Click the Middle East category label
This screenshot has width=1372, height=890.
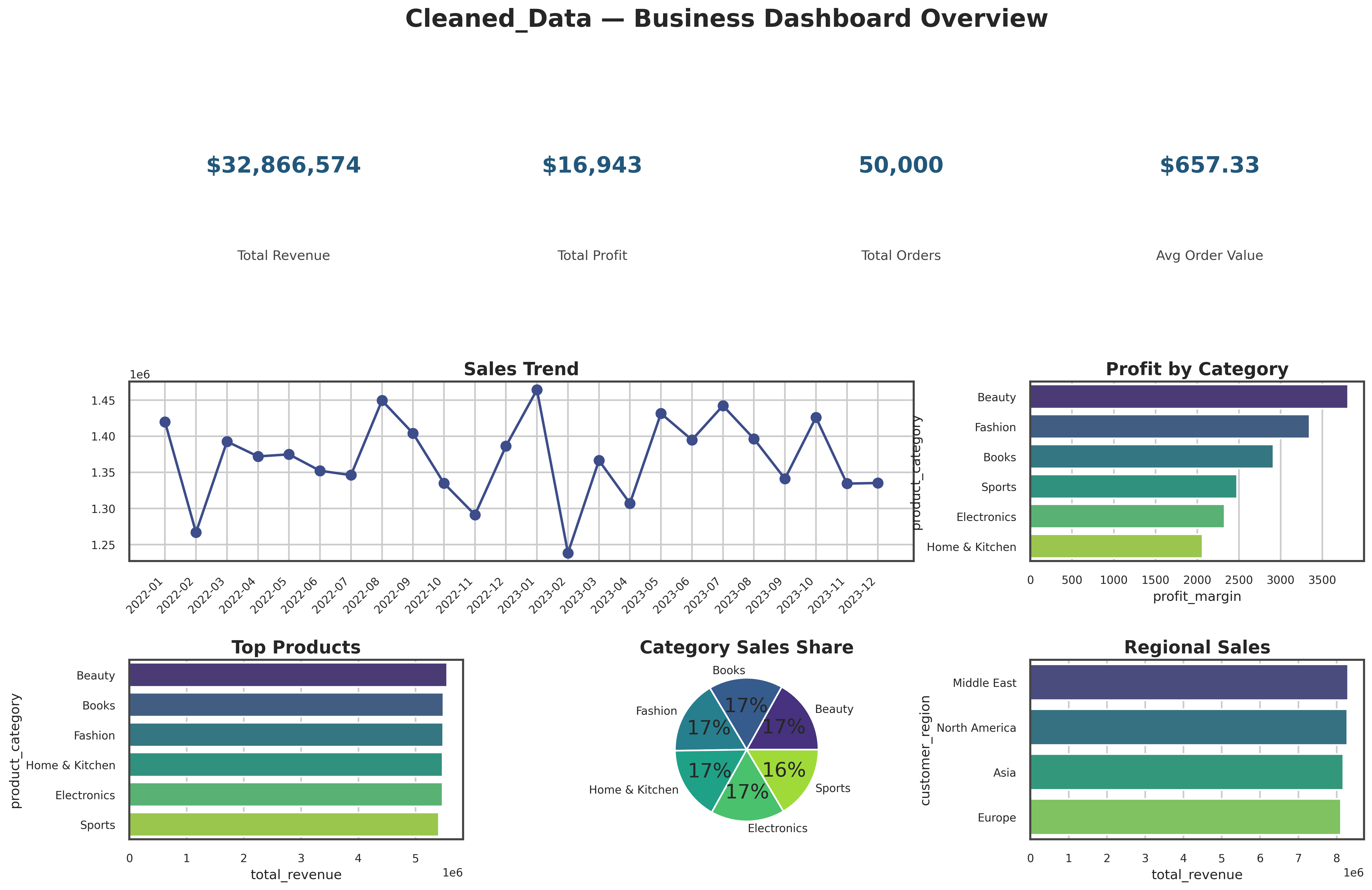(x=985, y=683)
